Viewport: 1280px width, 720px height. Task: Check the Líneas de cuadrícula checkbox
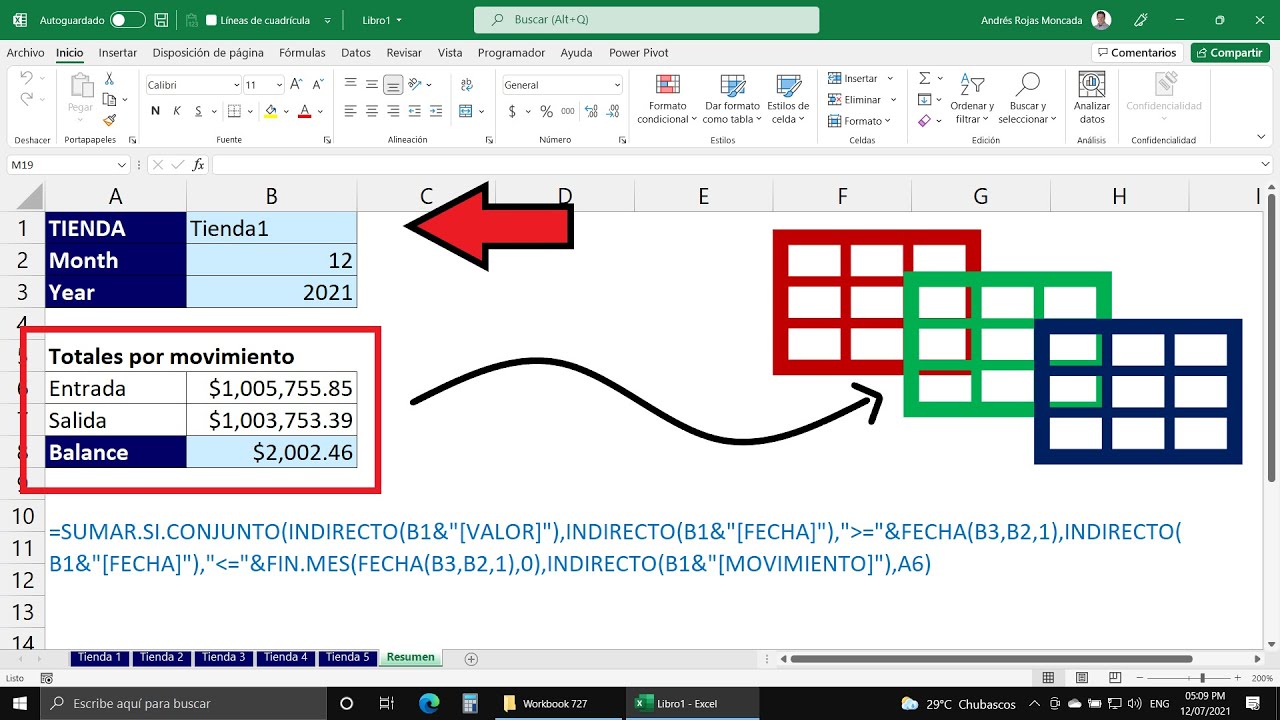click(x=211, y=20)
